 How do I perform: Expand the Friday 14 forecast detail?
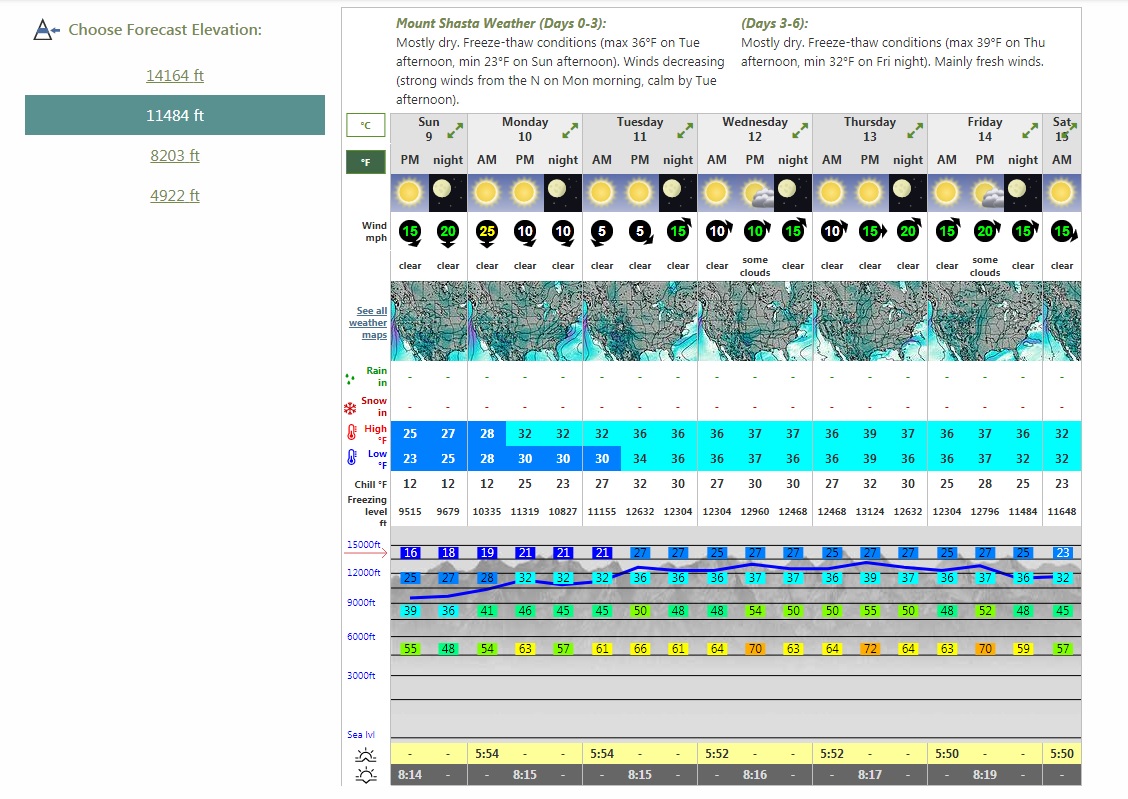tap(1030, 131)
